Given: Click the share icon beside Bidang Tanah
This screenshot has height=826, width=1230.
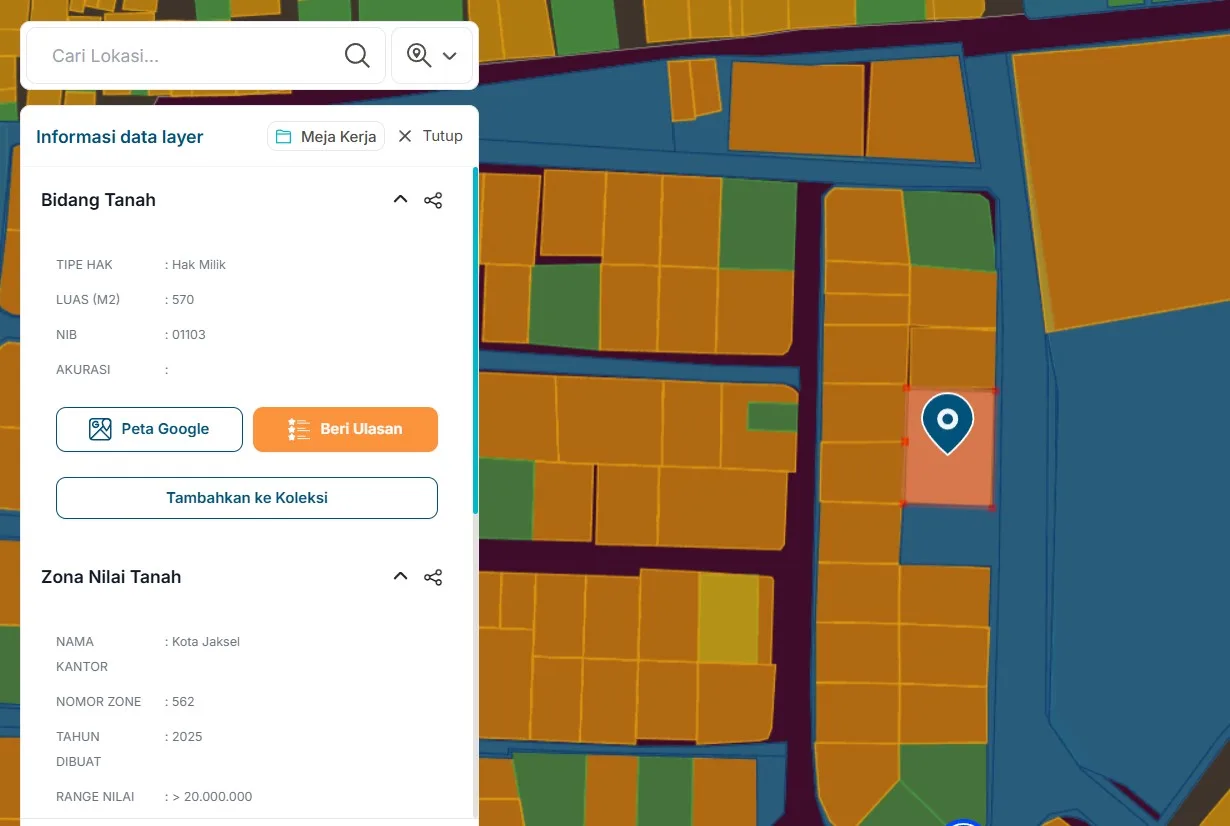Looking at the screenshot, I should click(x=433, y=199).
